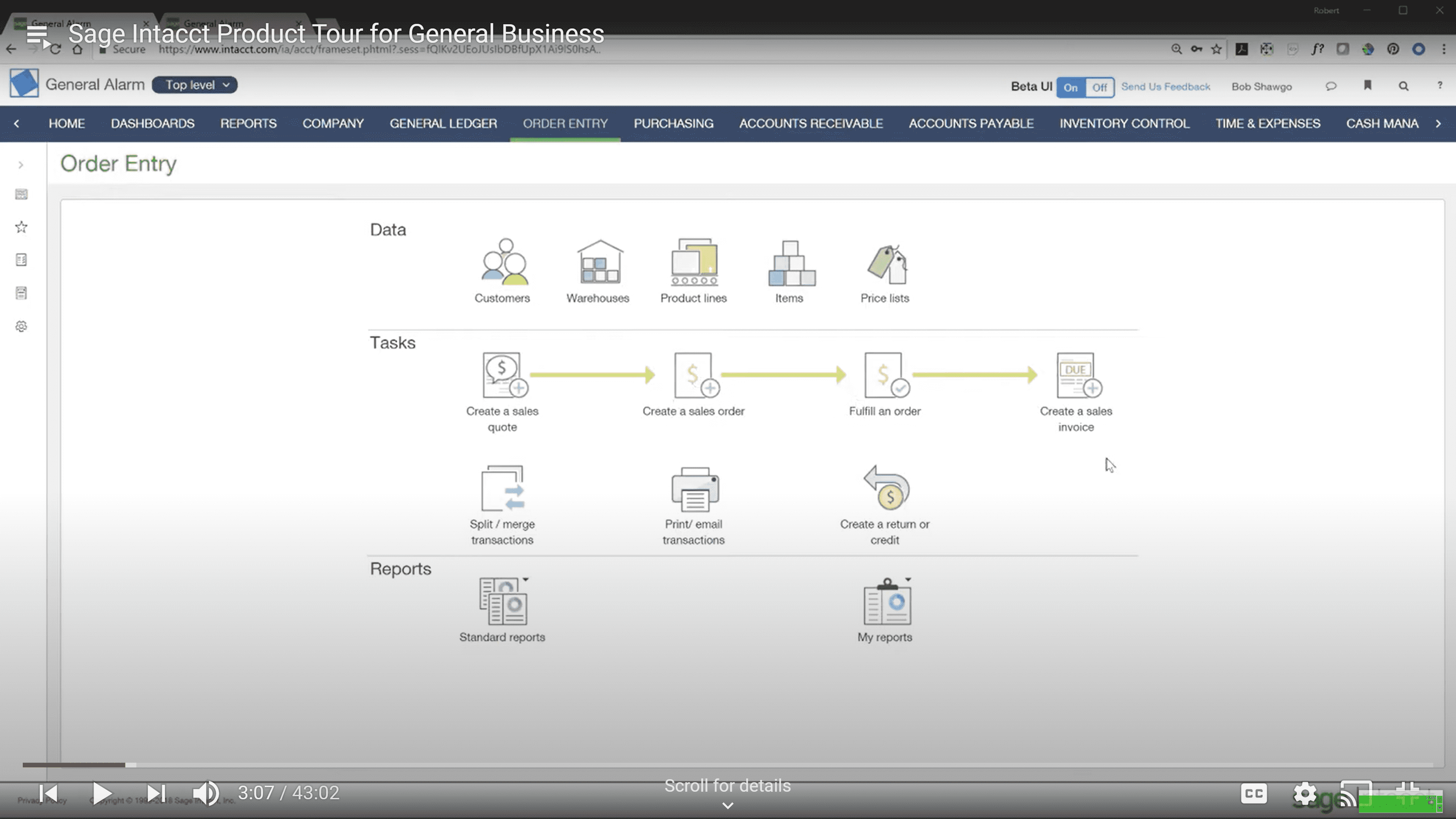
Task: Open the HOME menu
Action: [67, 123]
